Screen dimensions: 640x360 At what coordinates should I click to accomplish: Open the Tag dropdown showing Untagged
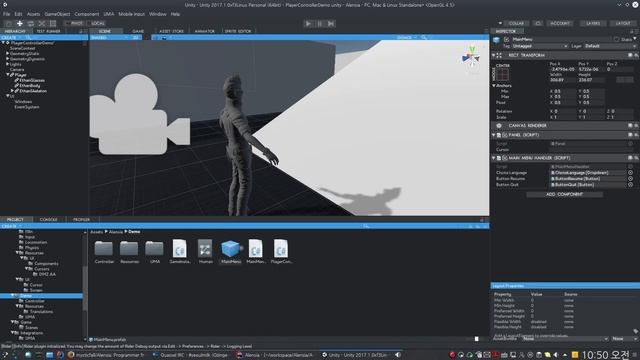(x=540, y=46)
